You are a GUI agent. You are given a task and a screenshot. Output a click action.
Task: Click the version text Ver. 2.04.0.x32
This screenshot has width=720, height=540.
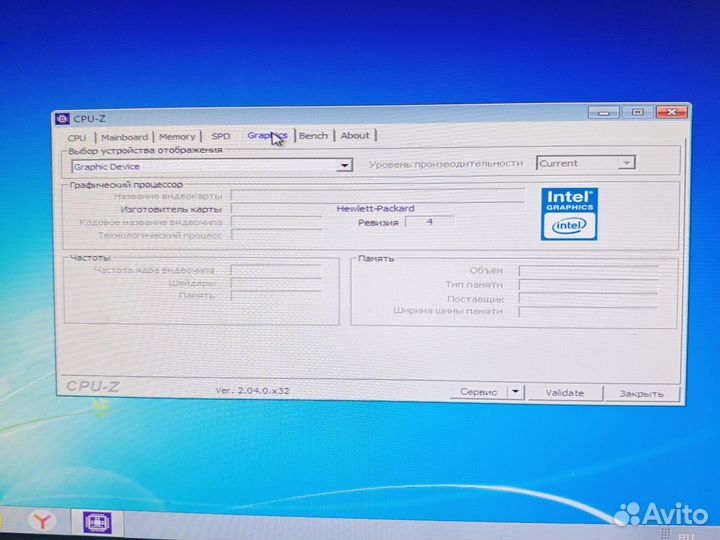click(x=252, y=391)
